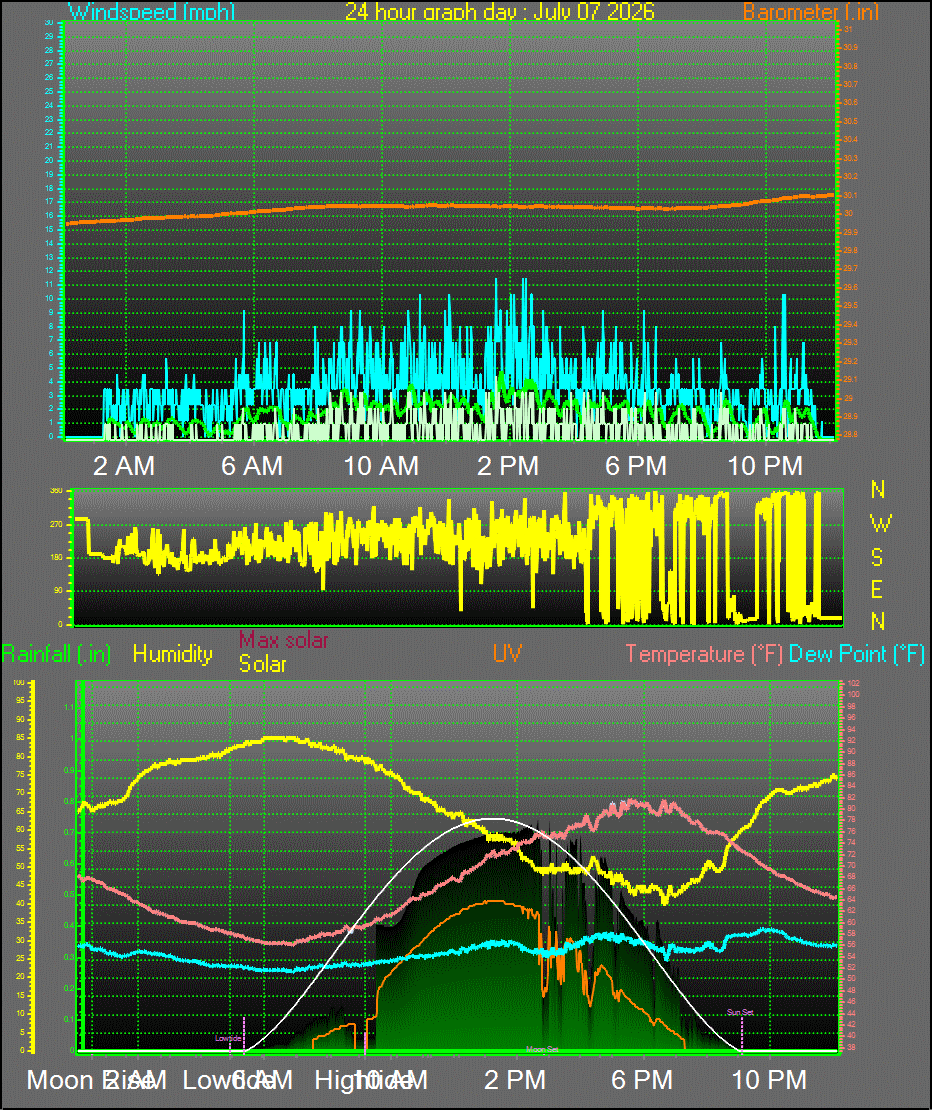932x1110 pixels.
Task: Click the 360 value on the wind direction axis
Action: pyautogui.click(x=57, y=491)
